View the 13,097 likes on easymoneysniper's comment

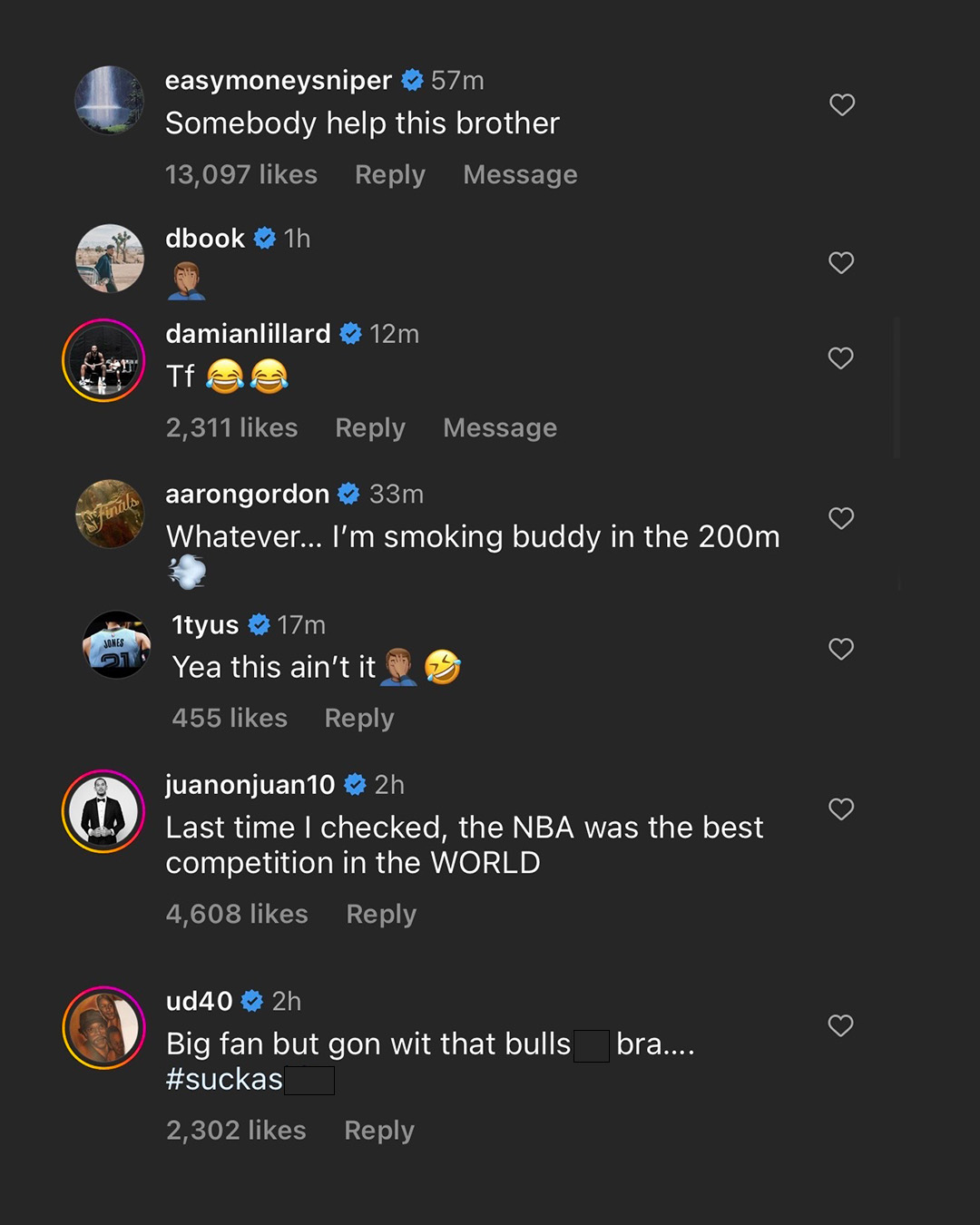(x=242, y=174)
